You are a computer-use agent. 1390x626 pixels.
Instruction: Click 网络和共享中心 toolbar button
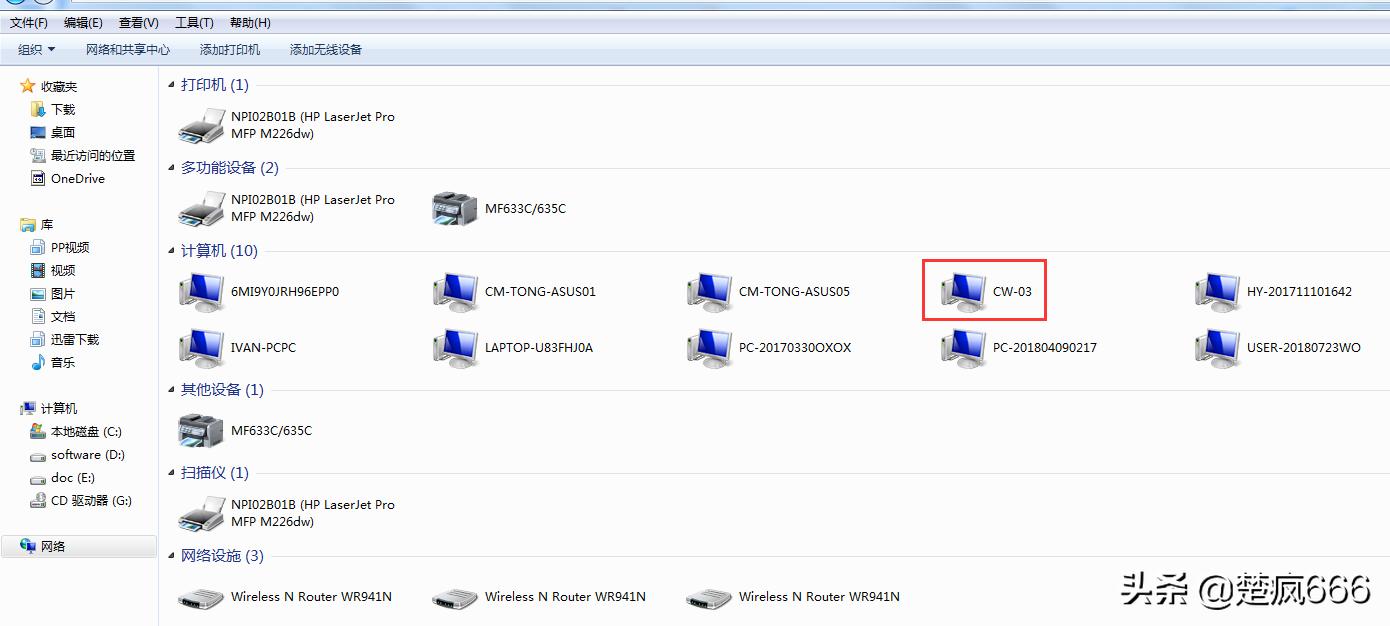[128, 49]
